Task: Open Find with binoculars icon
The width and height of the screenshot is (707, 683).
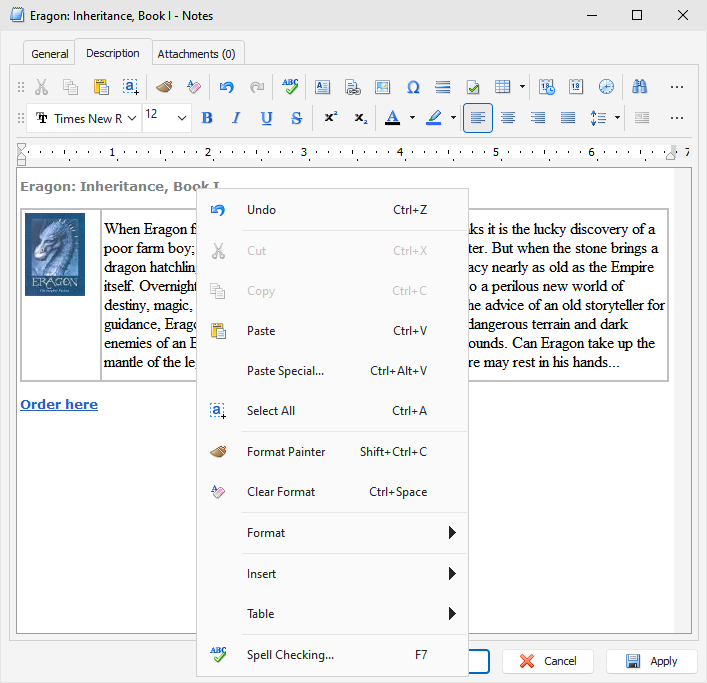Action: [x=639, y=87]
